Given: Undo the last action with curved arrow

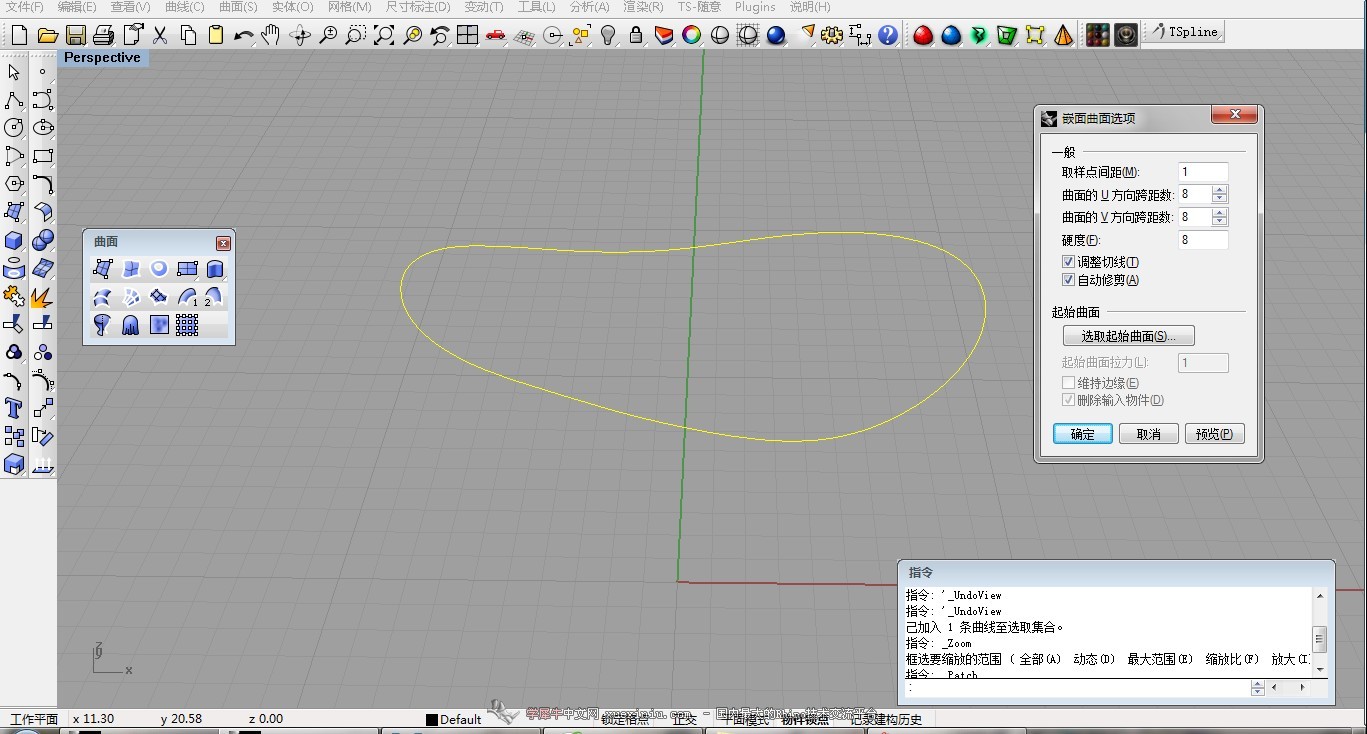Looking at the screenshot, I should point(243,36).
